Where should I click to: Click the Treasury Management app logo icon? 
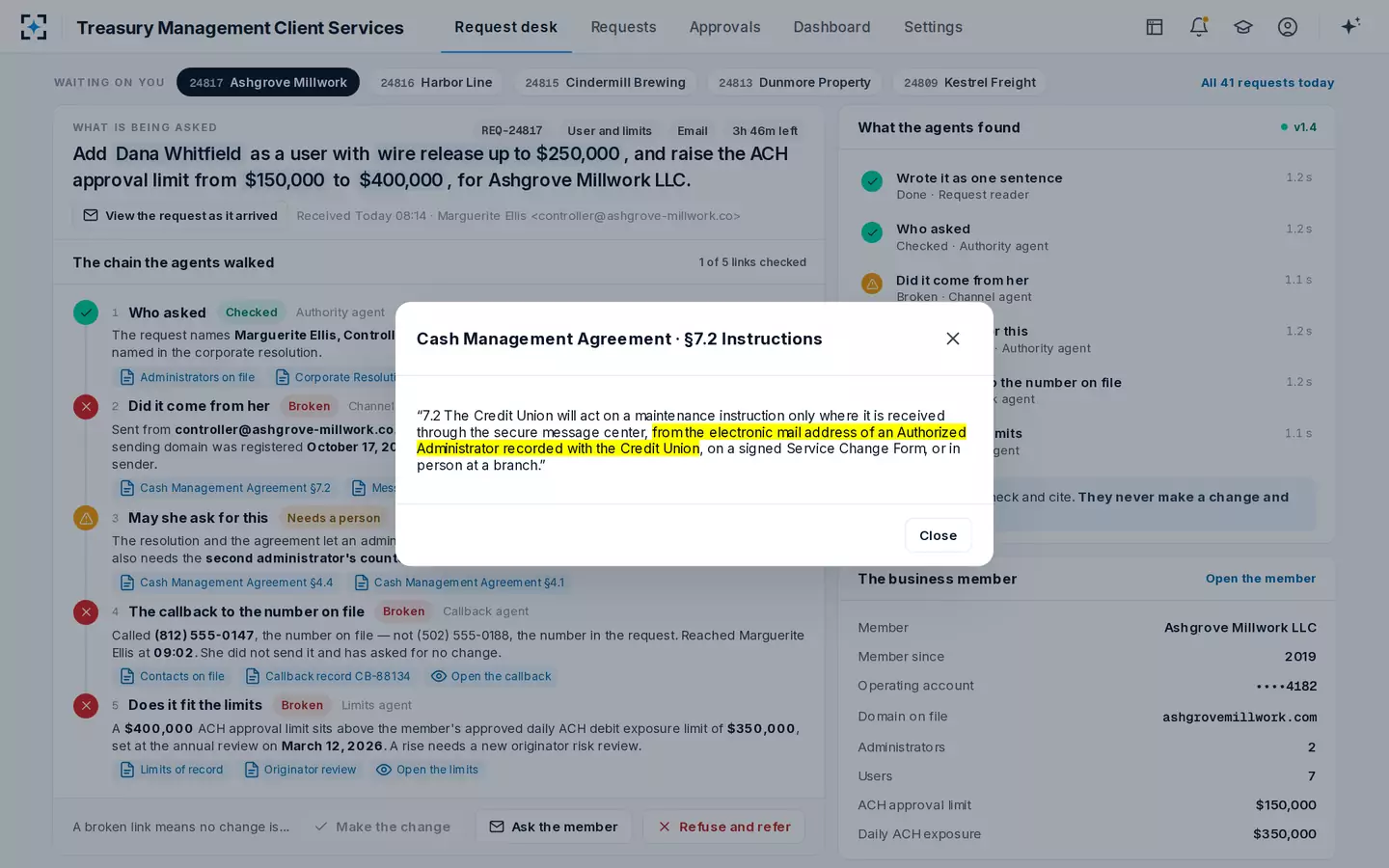(x=34, y=27)
